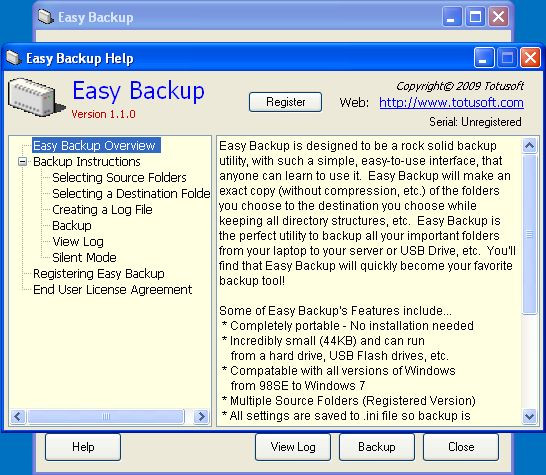This screenshot has height=475, width=546.
Task: Click the large Easy Backup heading
Action: point(138,90)
